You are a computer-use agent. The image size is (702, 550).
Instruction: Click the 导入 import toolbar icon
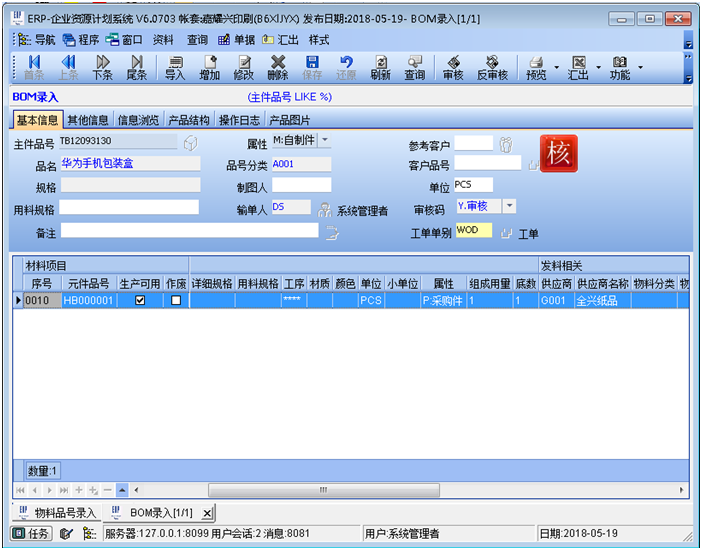pyautogui.click(x=175, y=67)
